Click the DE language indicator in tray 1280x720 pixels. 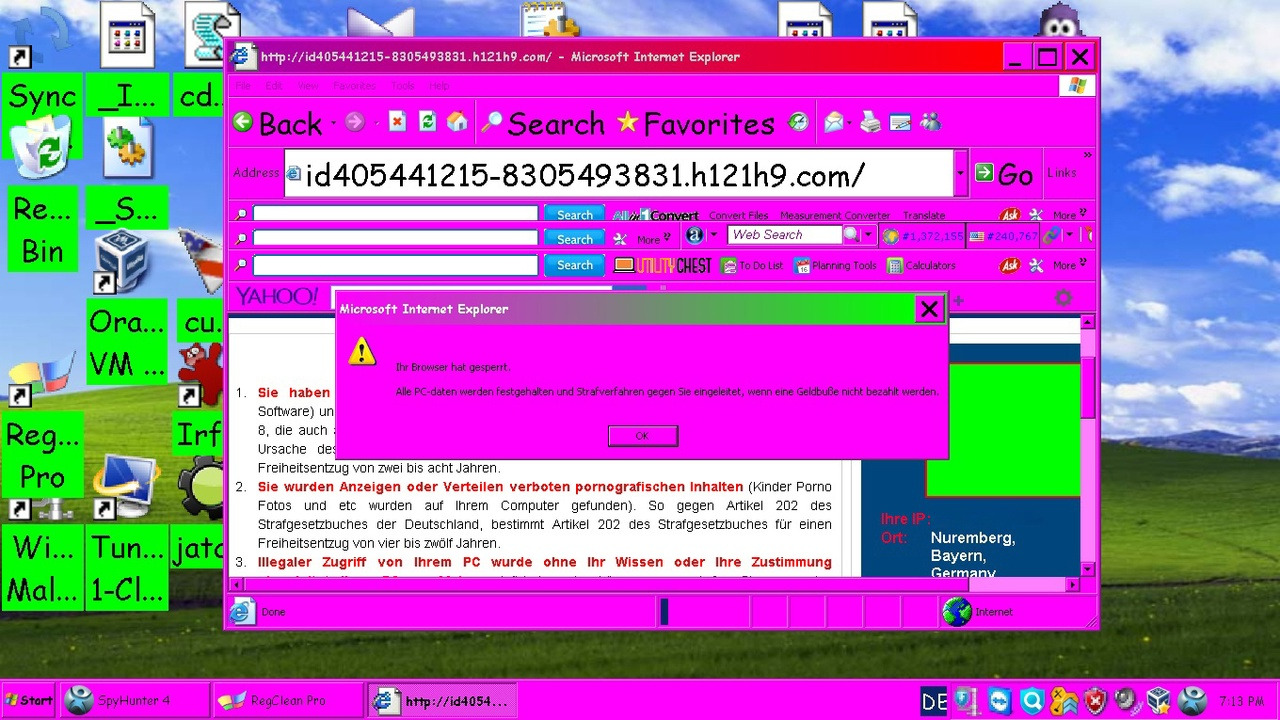934,701
